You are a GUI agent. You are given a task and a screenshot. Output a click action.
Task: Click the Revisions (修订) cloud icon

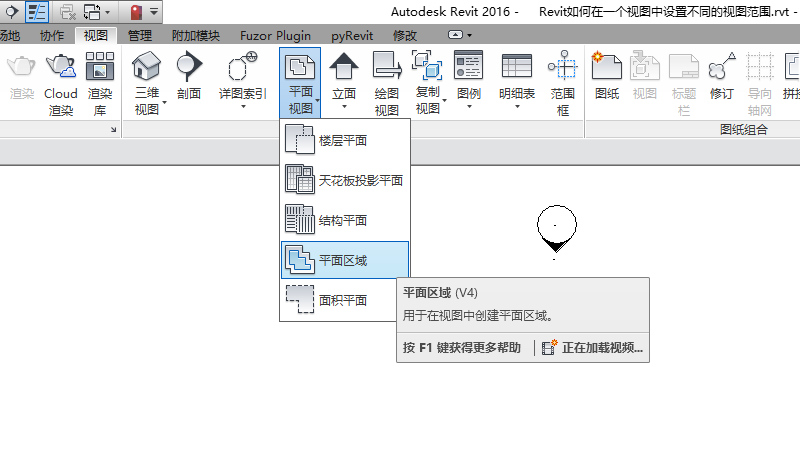(721, 66)
